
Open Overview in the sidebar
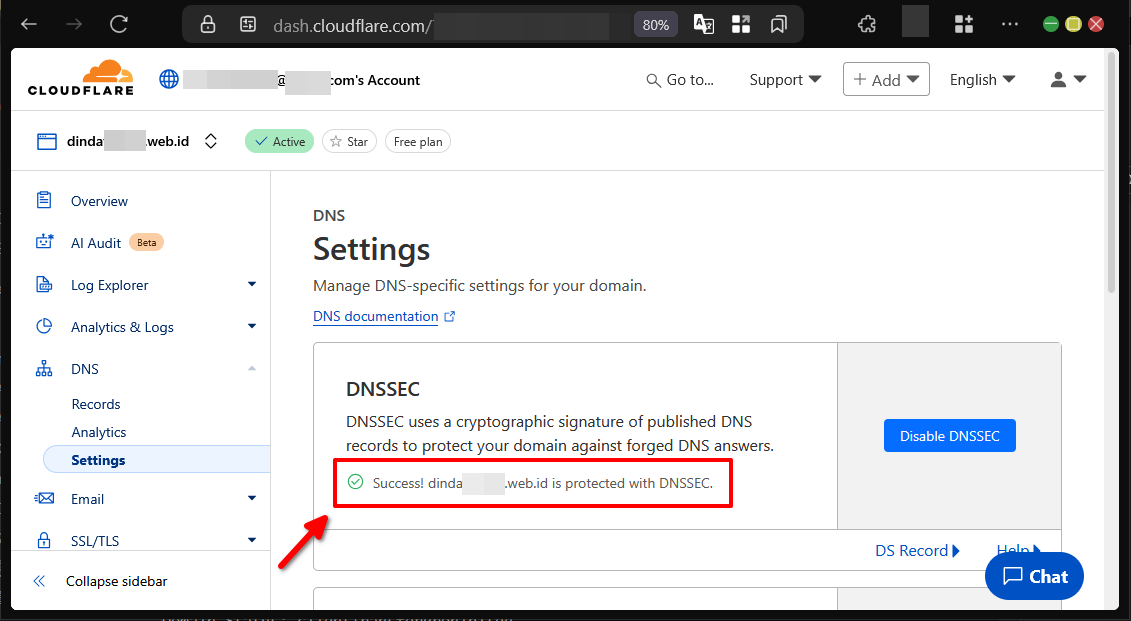point(99,201)
